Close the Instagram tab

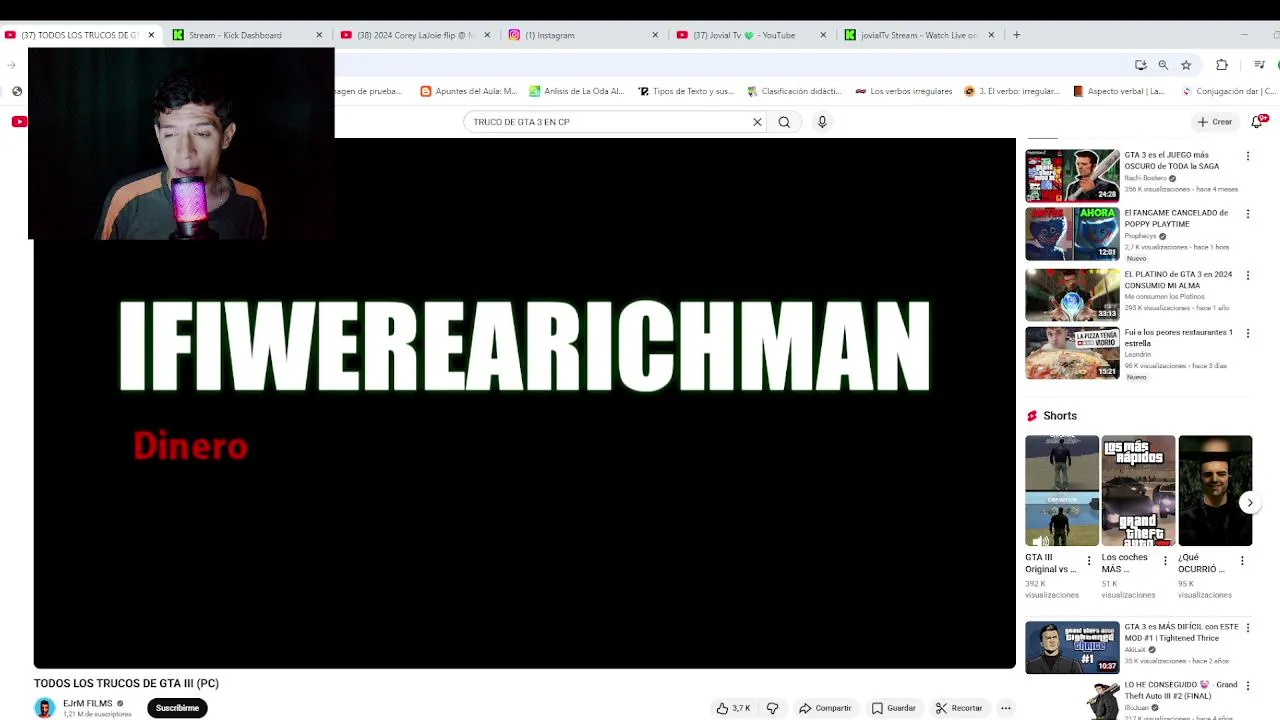(x=655, y=35)
